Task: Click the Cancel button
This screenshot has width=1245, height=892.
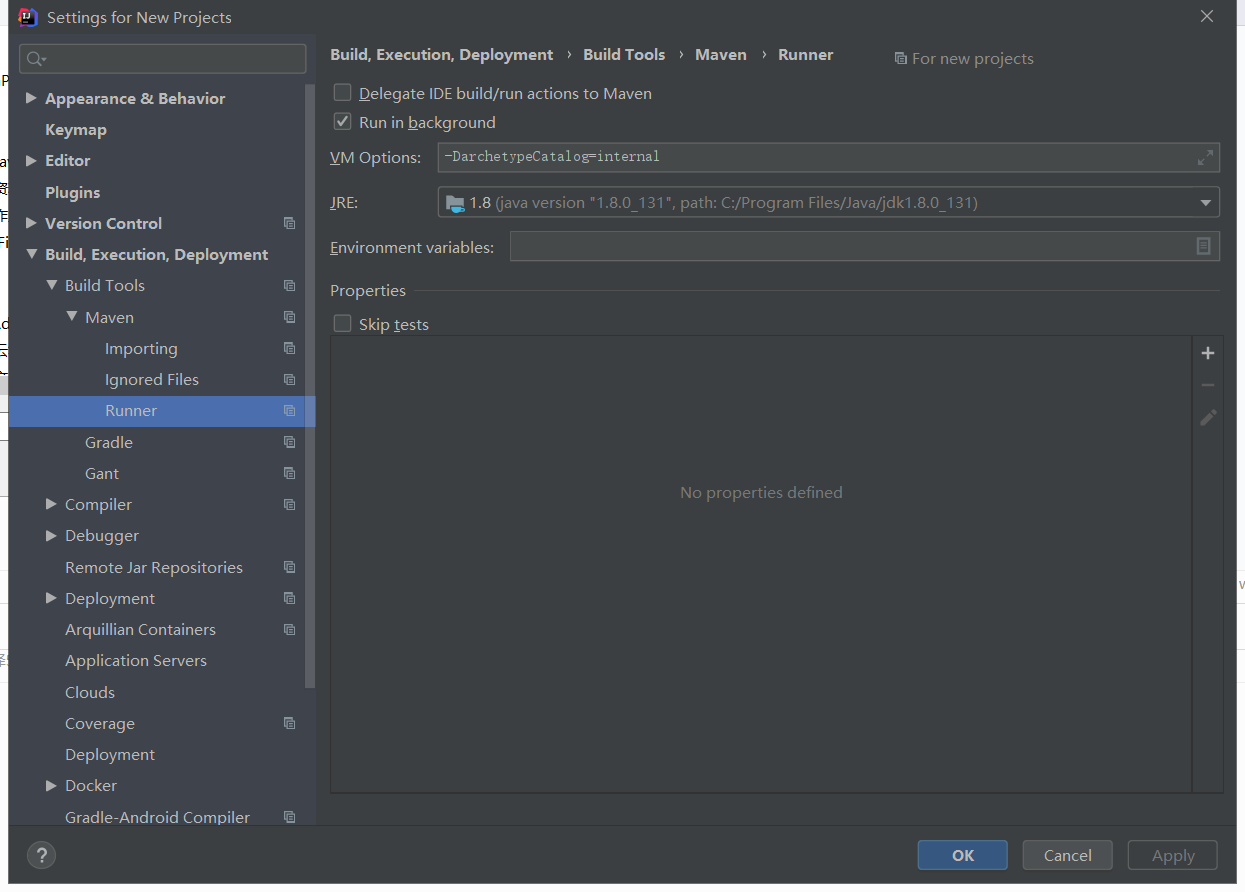Action: (x=1068, y=855)
